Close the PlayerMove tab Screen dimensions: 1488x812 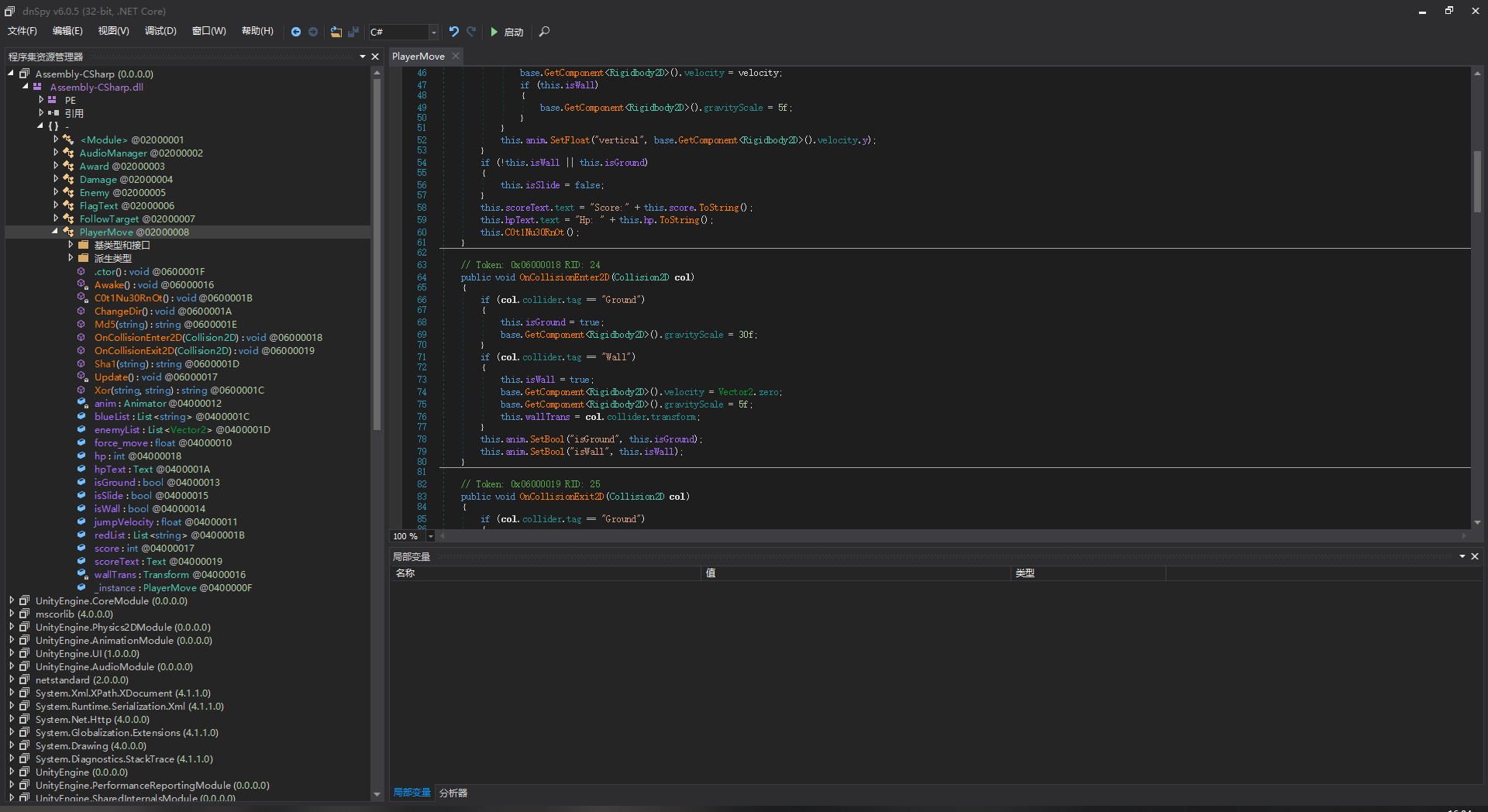pos(456,56)
